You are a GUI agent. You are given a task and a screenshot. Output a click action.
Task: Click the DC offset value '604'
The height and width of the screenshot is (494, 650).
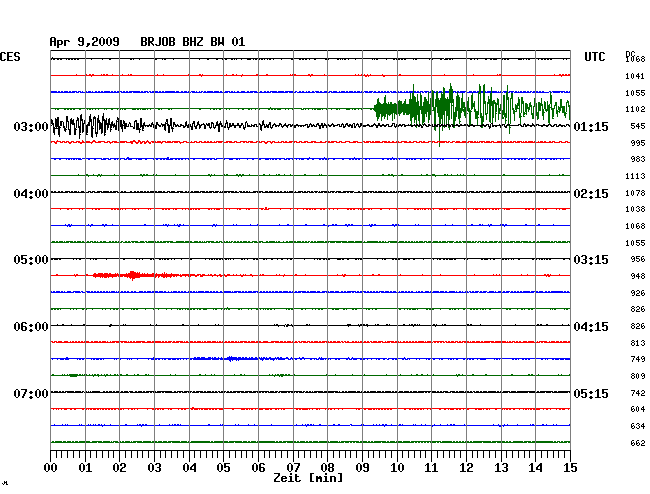click(x=638, y=409)
